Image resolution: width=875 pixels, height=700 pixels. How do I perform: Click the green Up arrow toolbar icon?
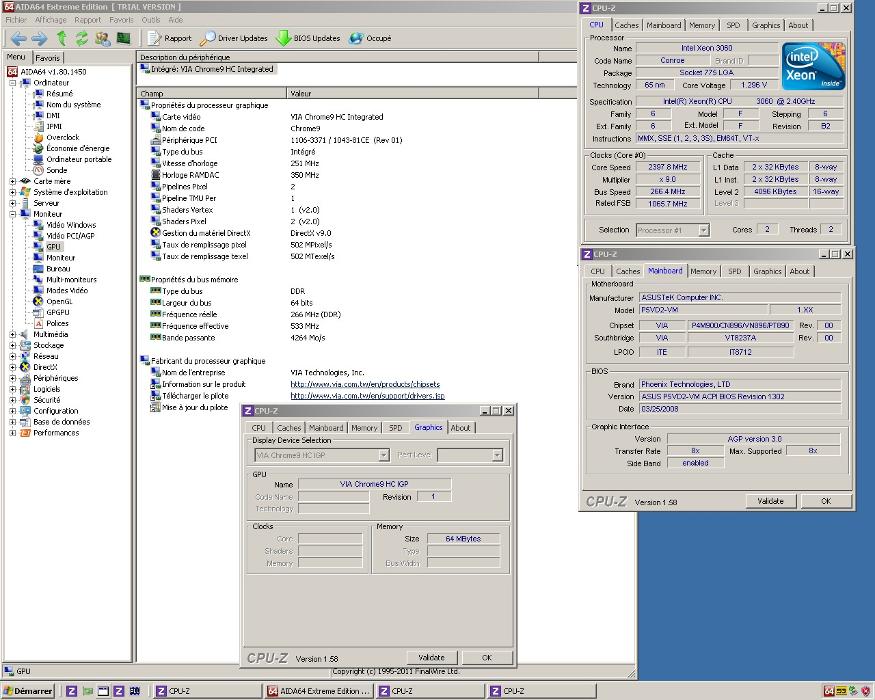click(x=61, y=39)
